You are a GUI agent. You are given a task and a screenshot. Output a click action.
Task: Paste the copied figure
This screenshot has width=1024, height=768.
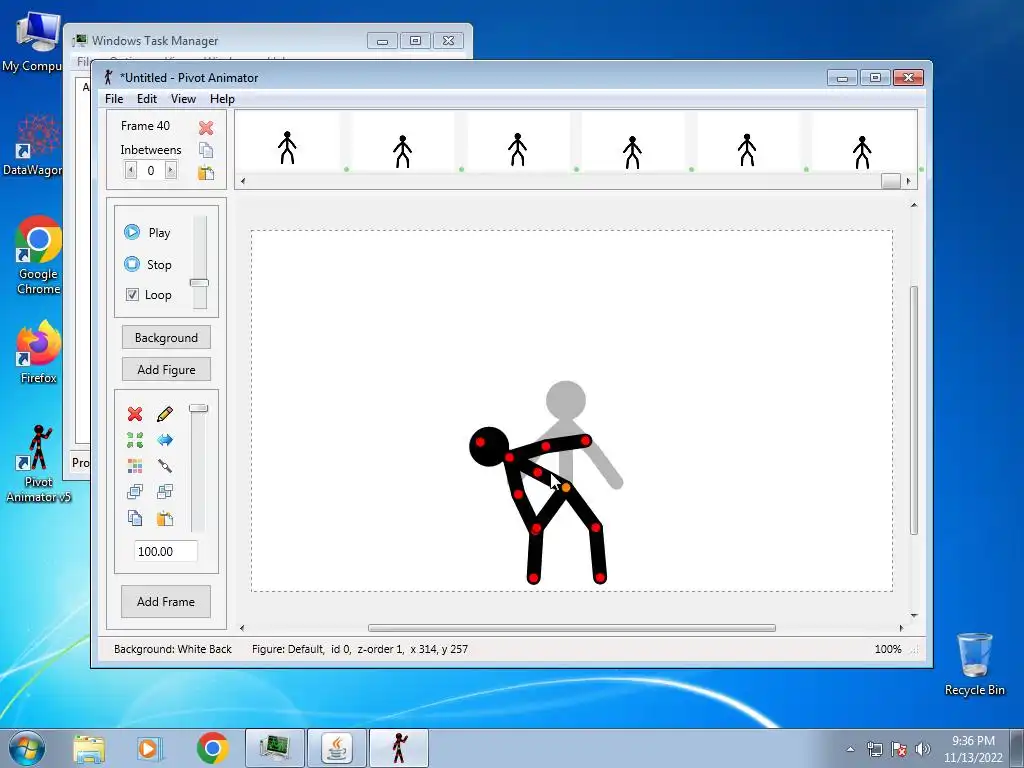tap(165, 518)
